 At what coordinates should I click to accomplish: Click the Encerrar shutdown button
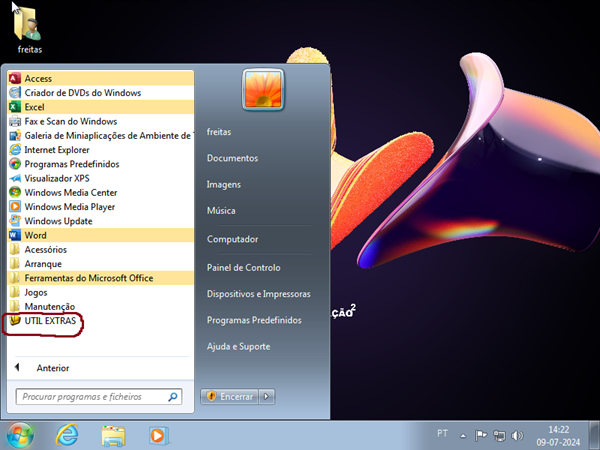click(x=230, y=396)
